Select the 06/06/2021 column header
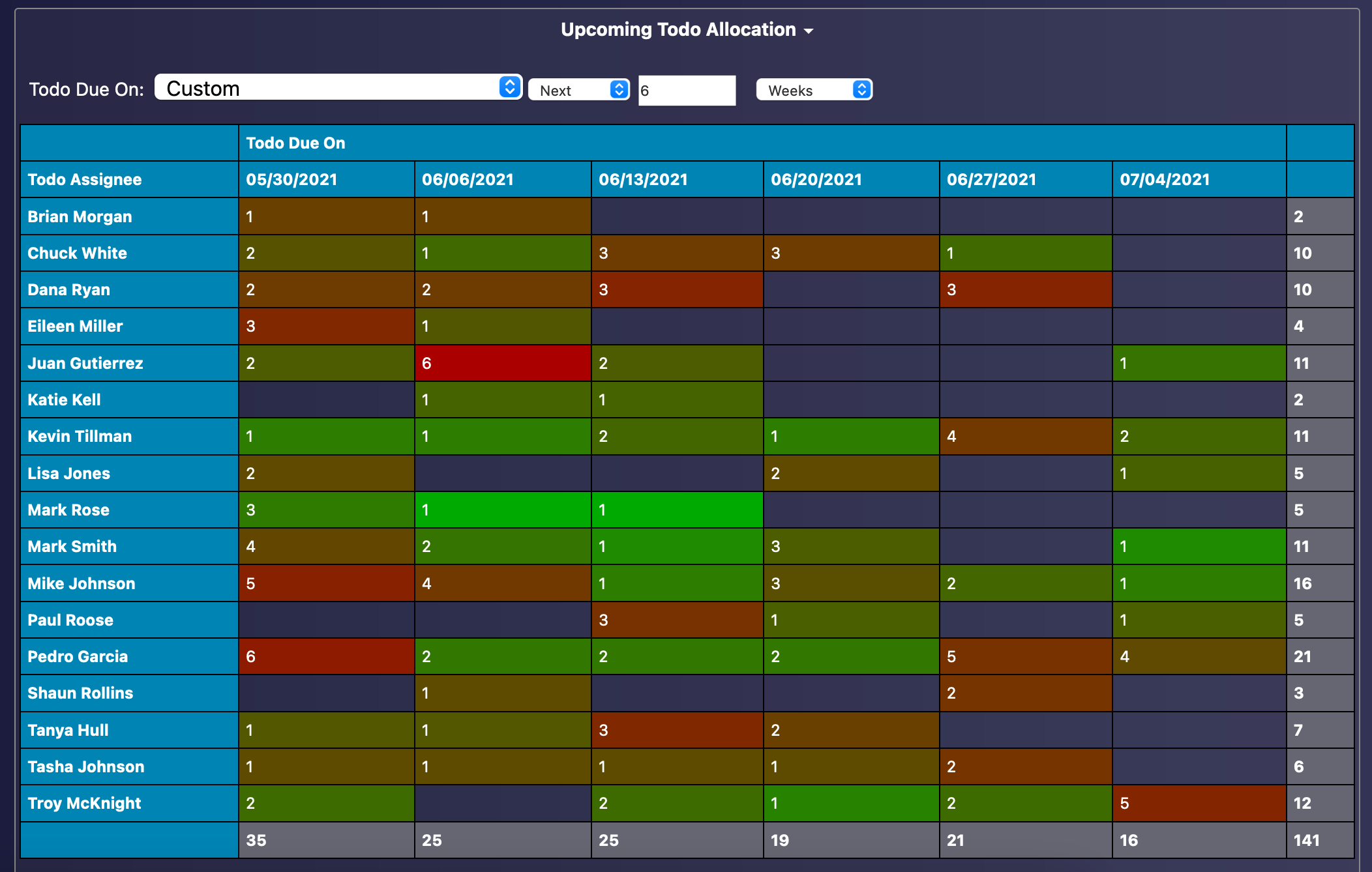Image resolution: width=1372 pixels, height=872 pixels. click(x=503, y=179)
